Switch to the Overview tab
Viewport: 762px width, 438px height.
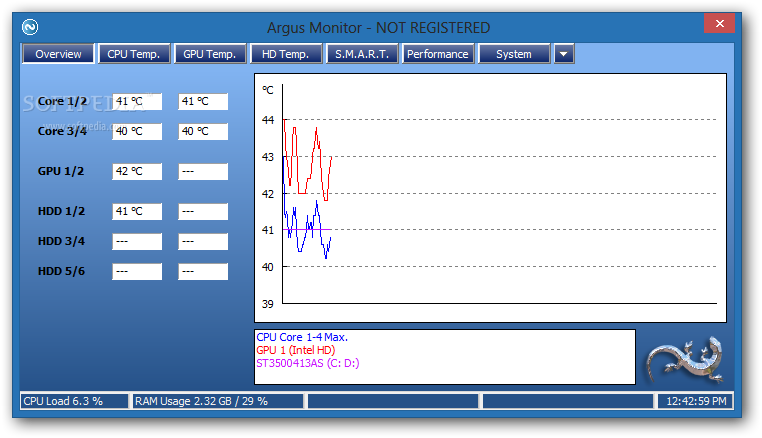coord(58,54)
